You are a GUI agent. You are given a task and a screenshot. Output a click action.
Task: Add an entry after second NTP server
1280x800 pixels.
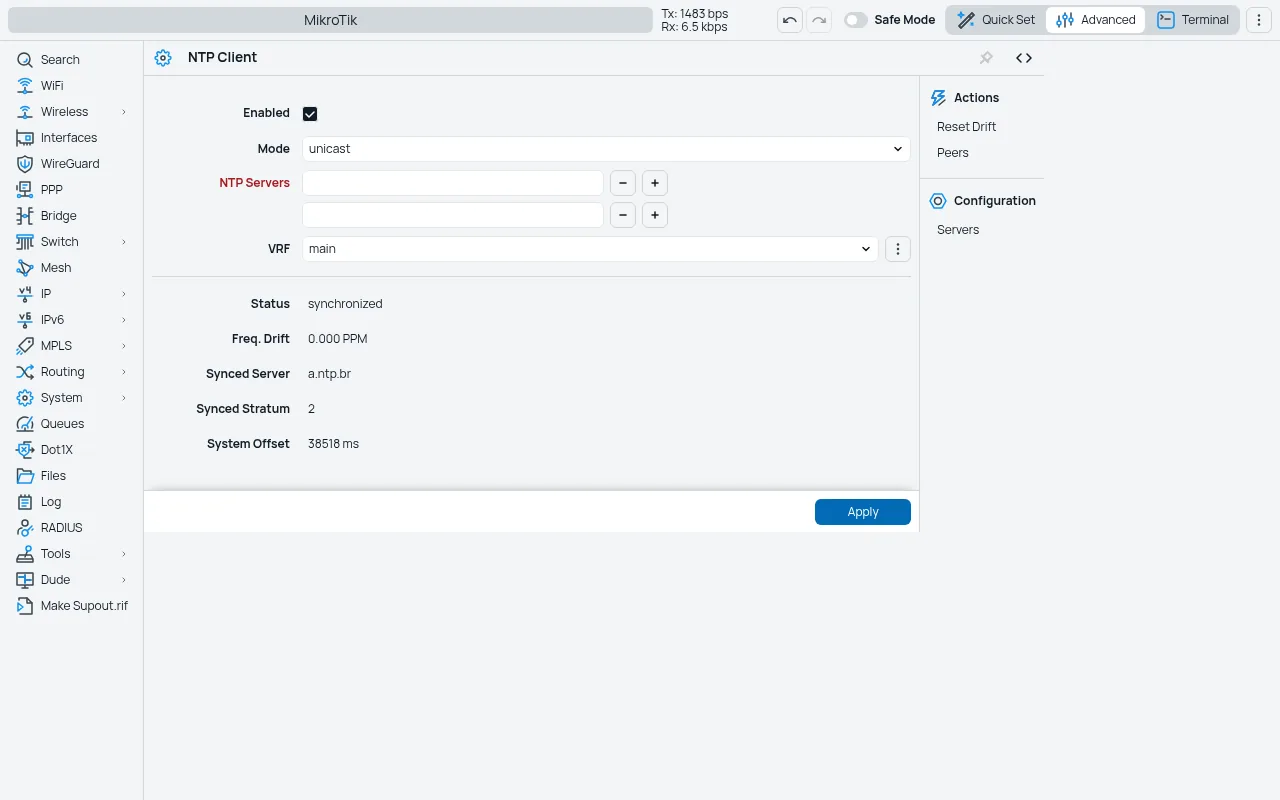point(655,215)
